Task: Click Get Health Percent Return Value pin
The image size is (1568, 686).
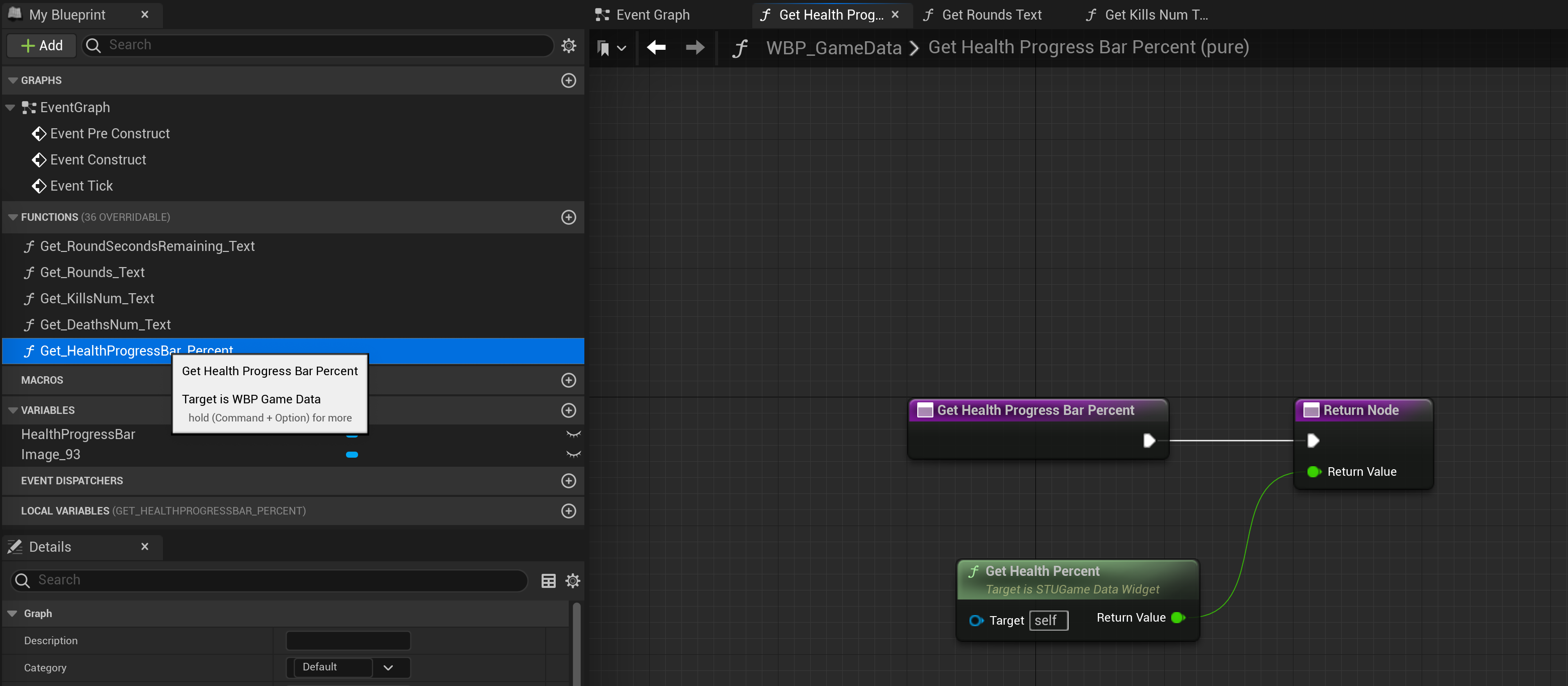Action: click(x=1178, y=618)
